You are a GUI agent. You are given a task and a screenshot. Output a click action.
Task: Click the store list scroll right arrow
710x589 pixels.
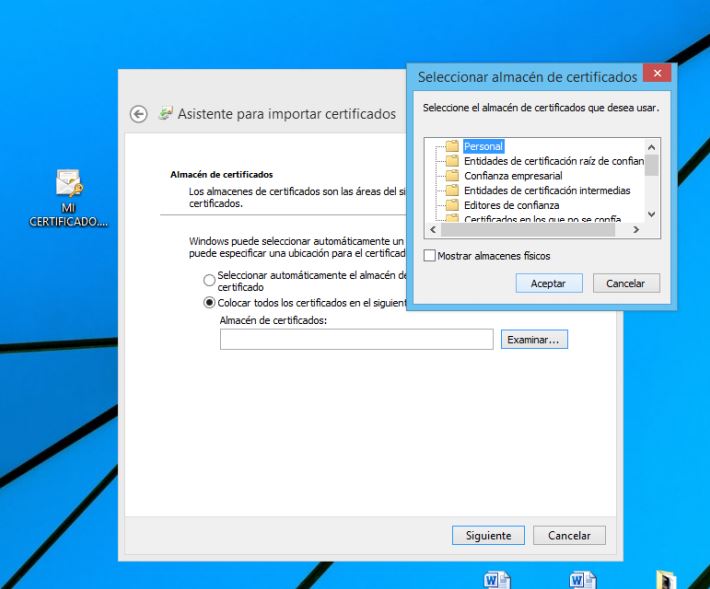(636, 230)
